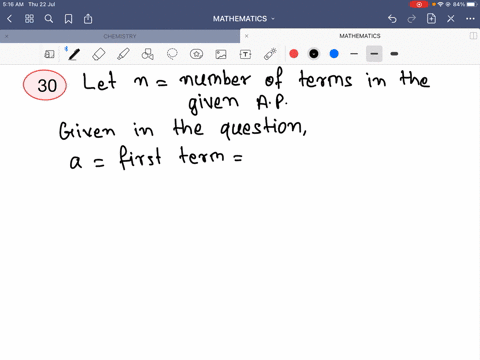
Task: Tap the screen recording indicator
Action: coord(419,4)
